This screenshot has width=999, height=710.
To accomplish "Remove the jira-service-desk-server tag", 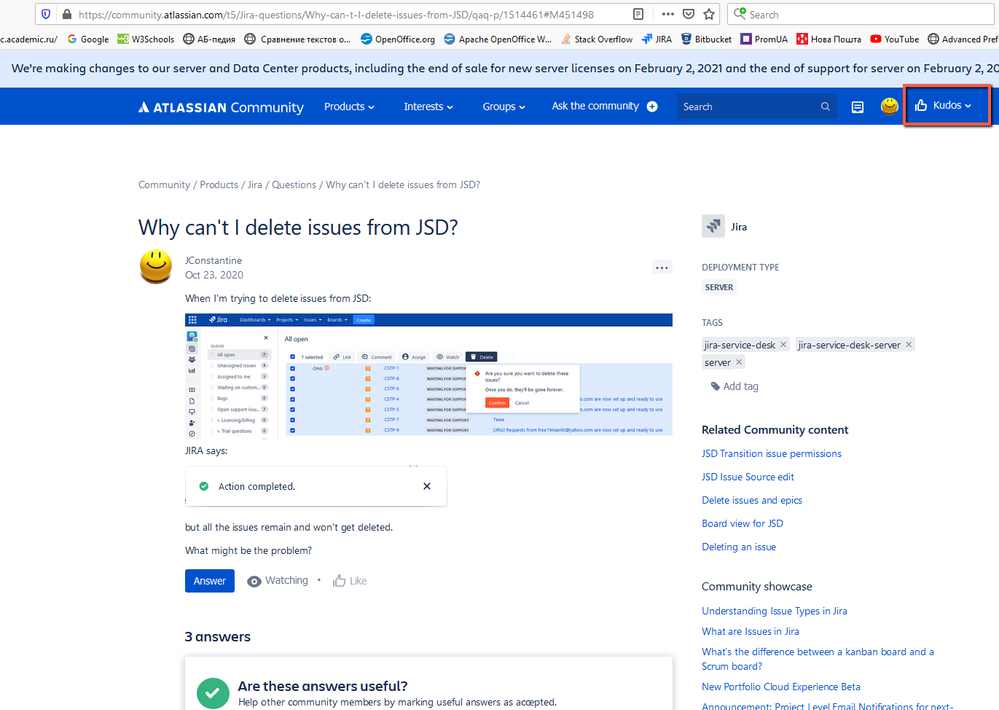I will click(x=909, y=344).
